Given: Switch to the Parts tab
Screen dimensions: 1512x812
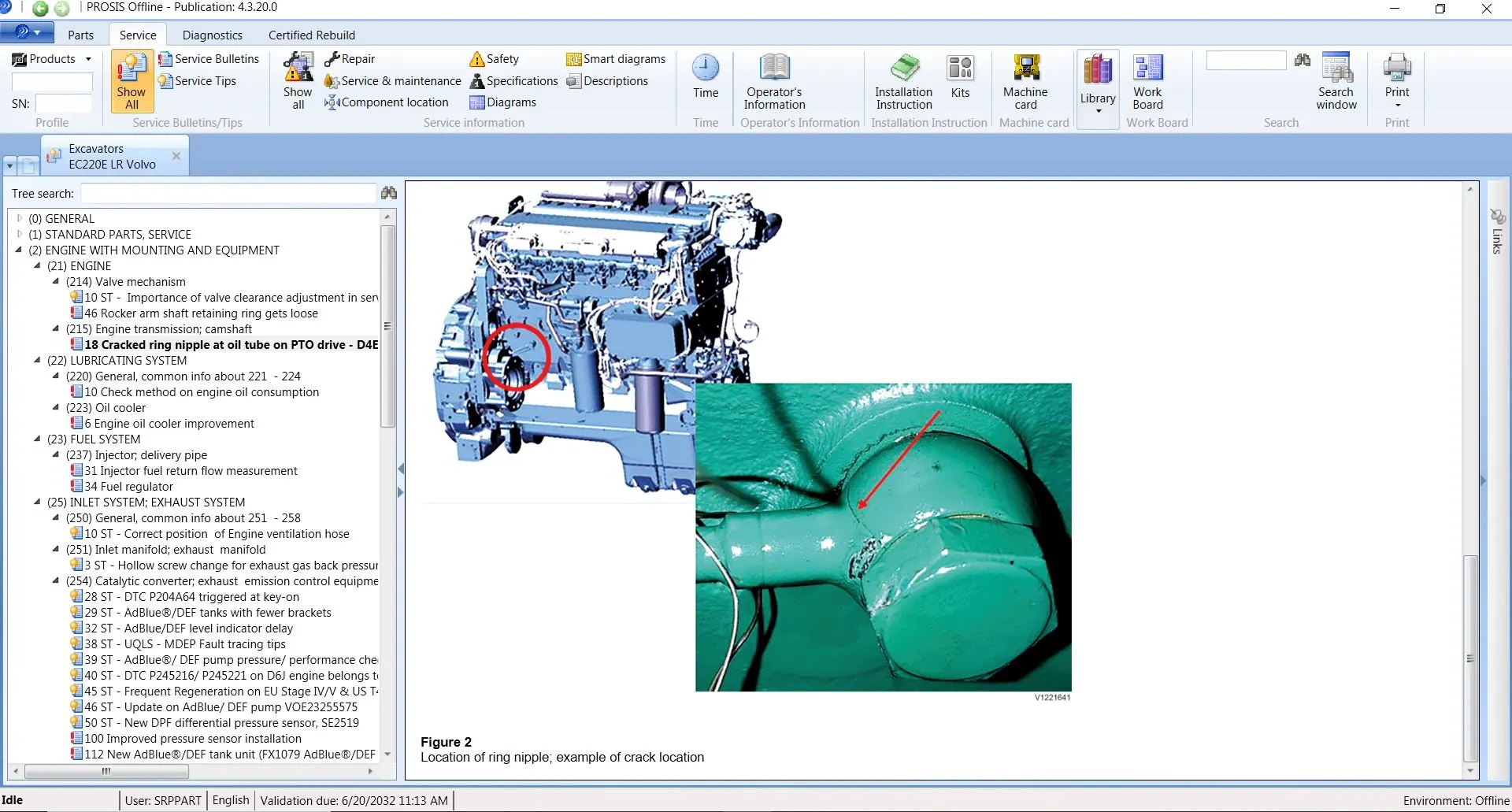Looking at the screenshot, I should tap(80, 35).
